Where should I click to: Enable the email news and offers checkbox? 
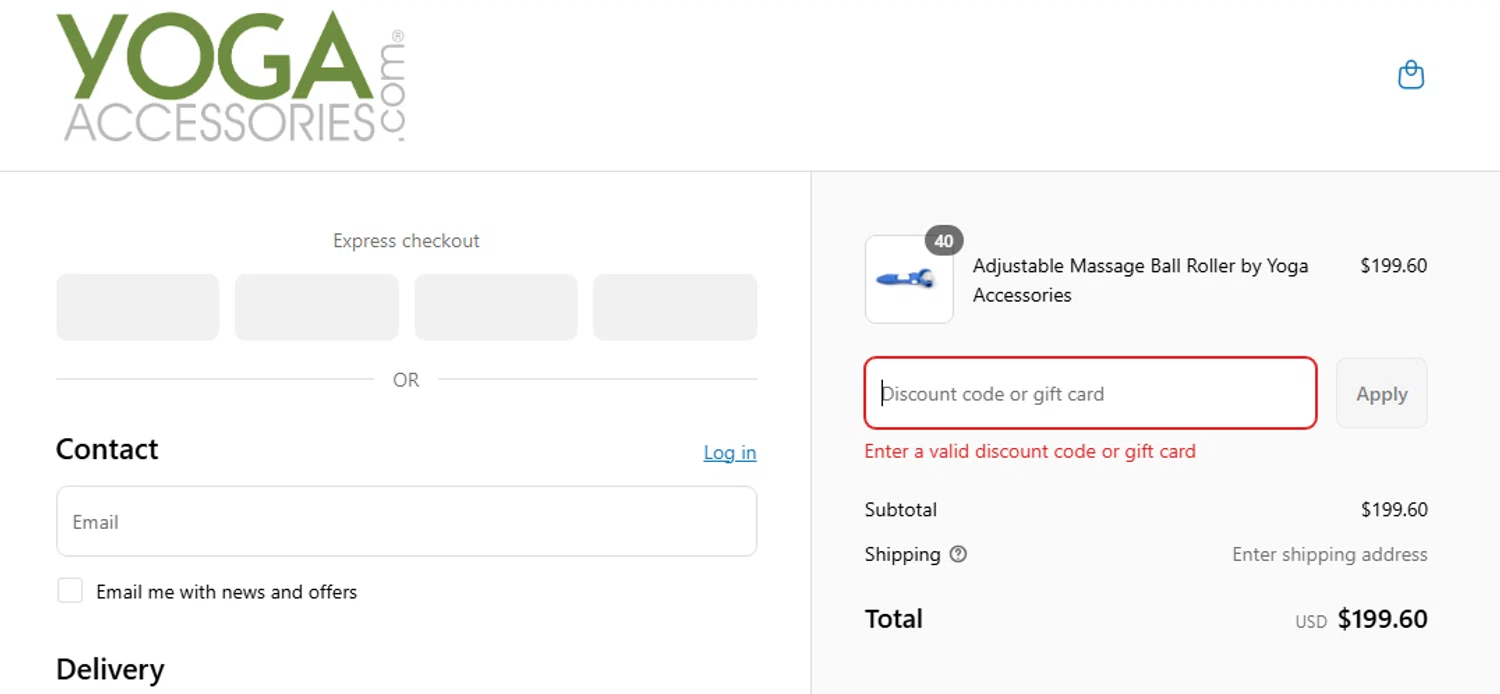pos(70,591)
